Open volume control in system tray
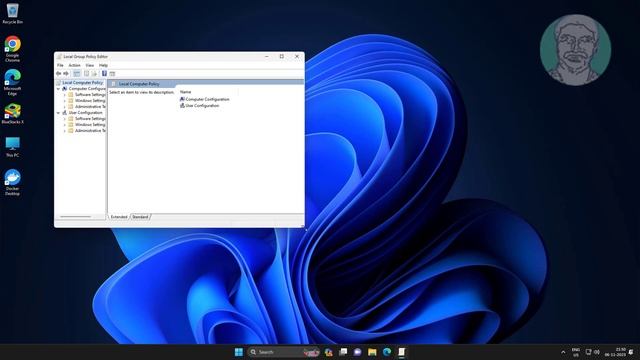640x360 pixels. [597, 352]
